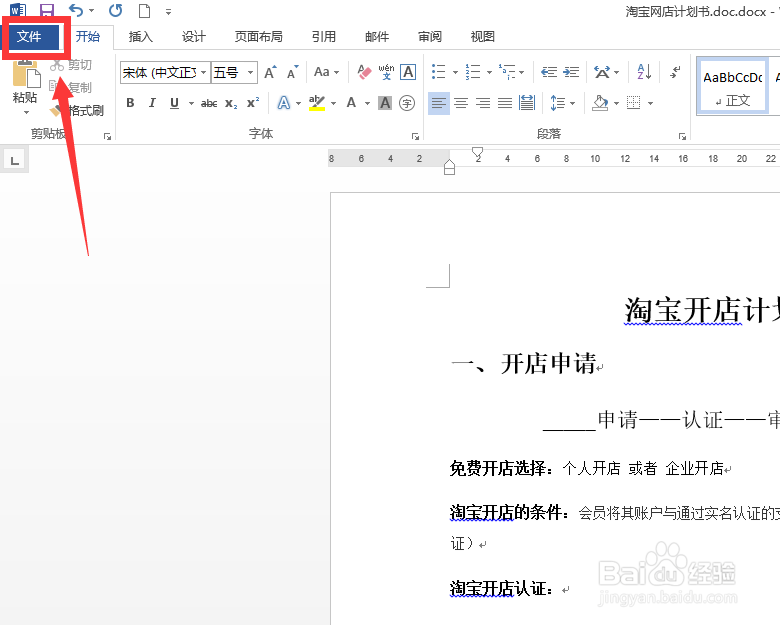This screenshot has width=780, height=625.
Task: Open the Aa change case menu
Action: point(326,73)
